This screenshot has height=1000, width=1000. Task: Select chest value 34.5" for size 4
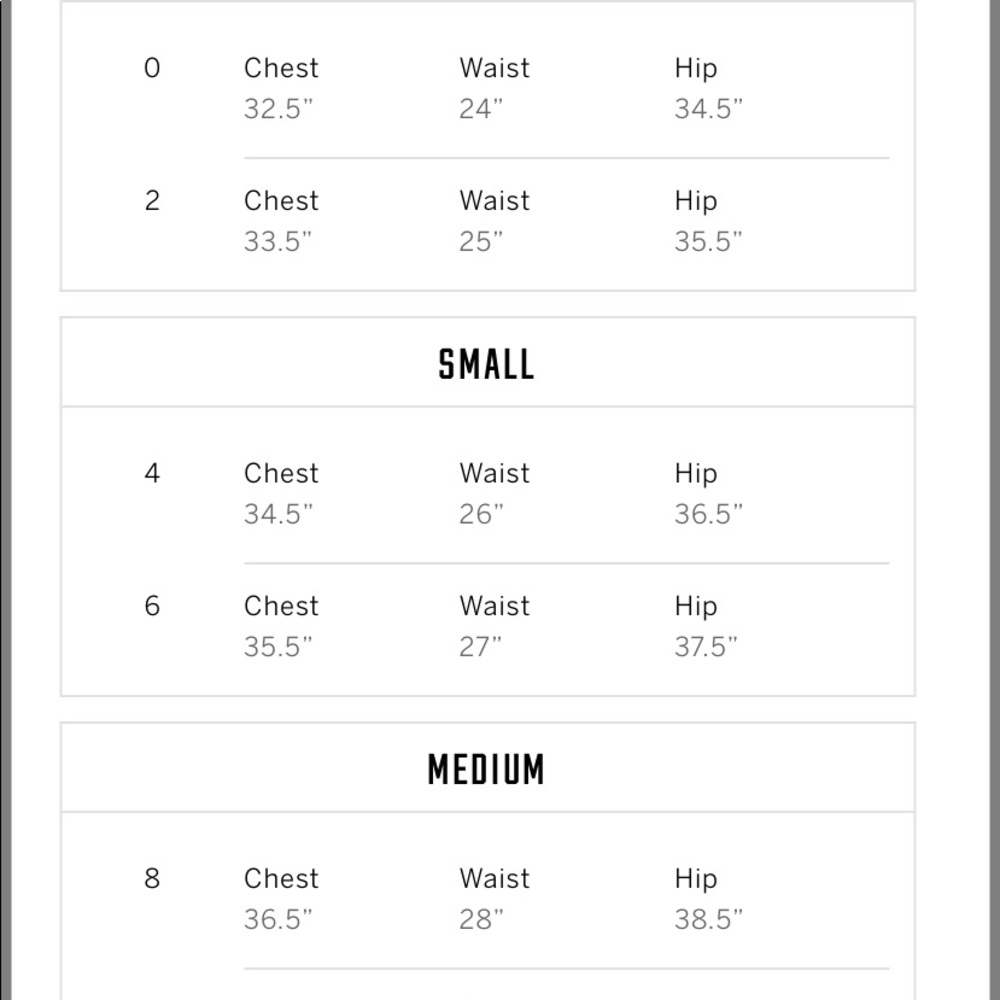(x=278, y=514)
